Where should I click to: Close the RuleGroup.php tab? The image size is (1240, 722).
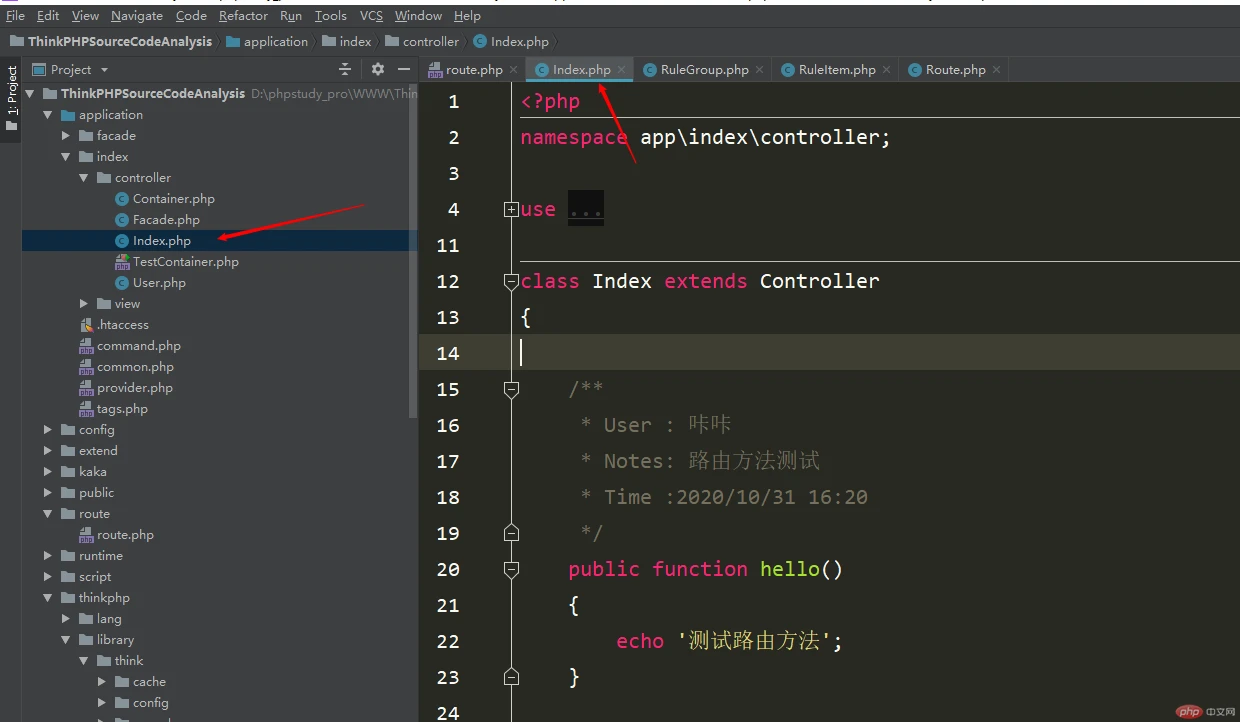tap(760, 69)
